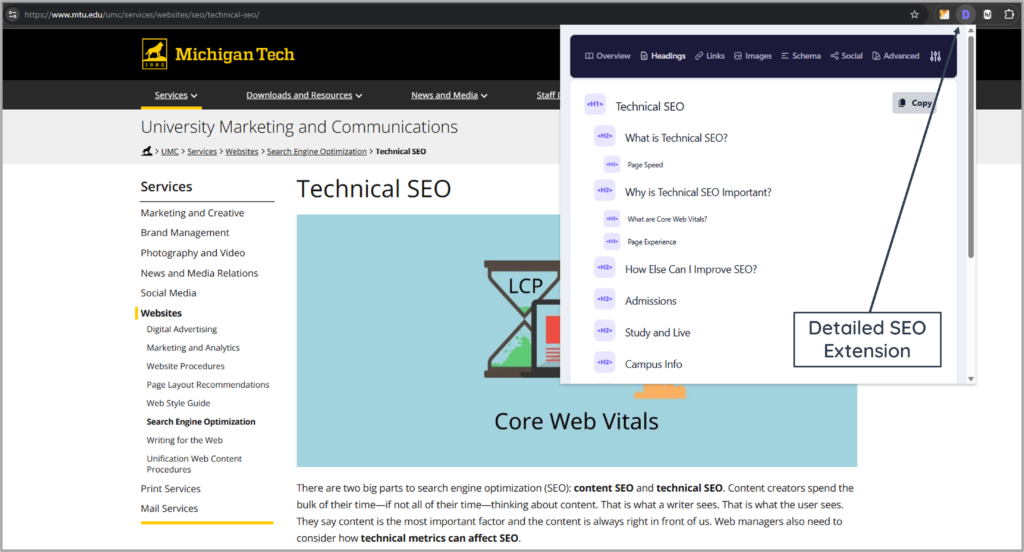Viewport: 1024px width, 552px height.
Task: Open the browser extensions puzzle icon
Action: [x=1009, y=14]
